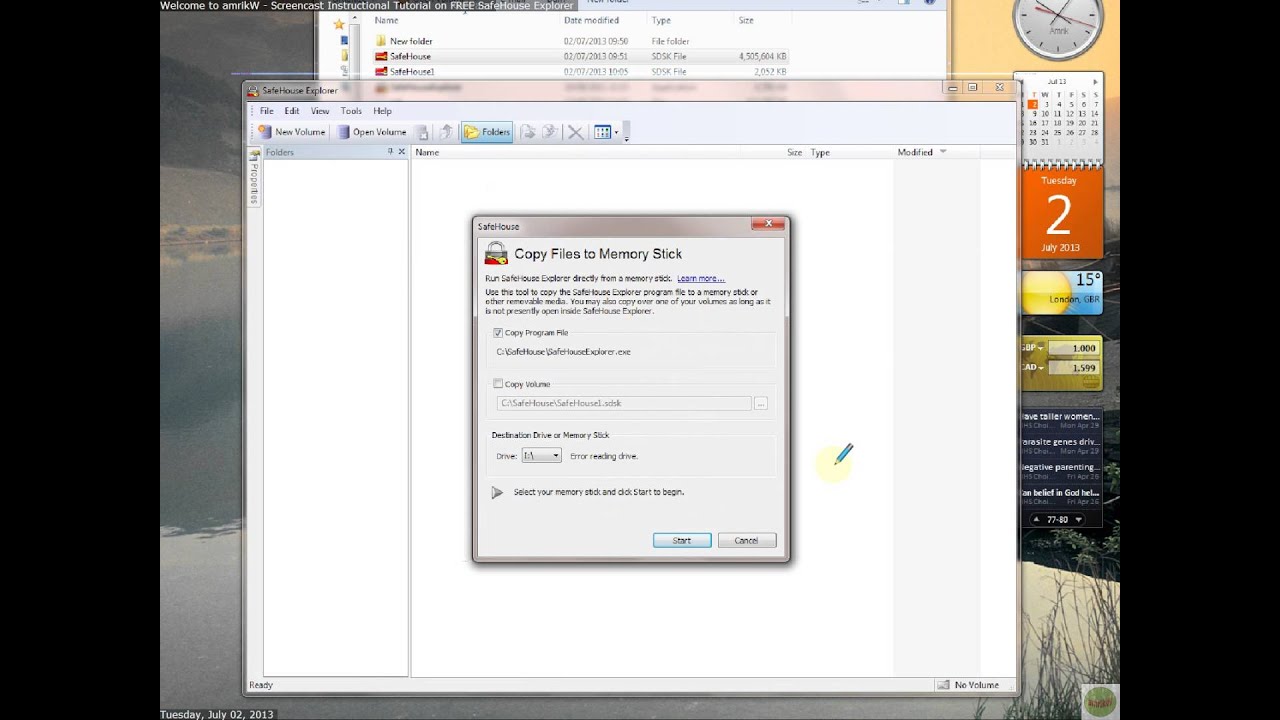
Task: Click the Type column header in file window
Action: 661,20
